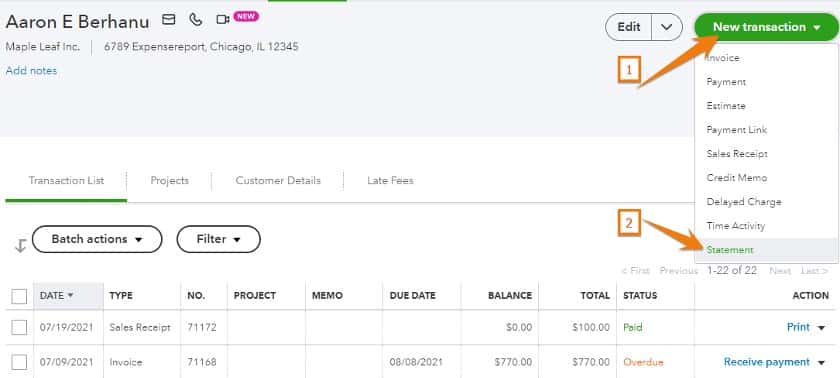This screenshot has width=840, height=378.
Task: Click the sort arrow icon beside Batch actions
Action: pos(20,246)
